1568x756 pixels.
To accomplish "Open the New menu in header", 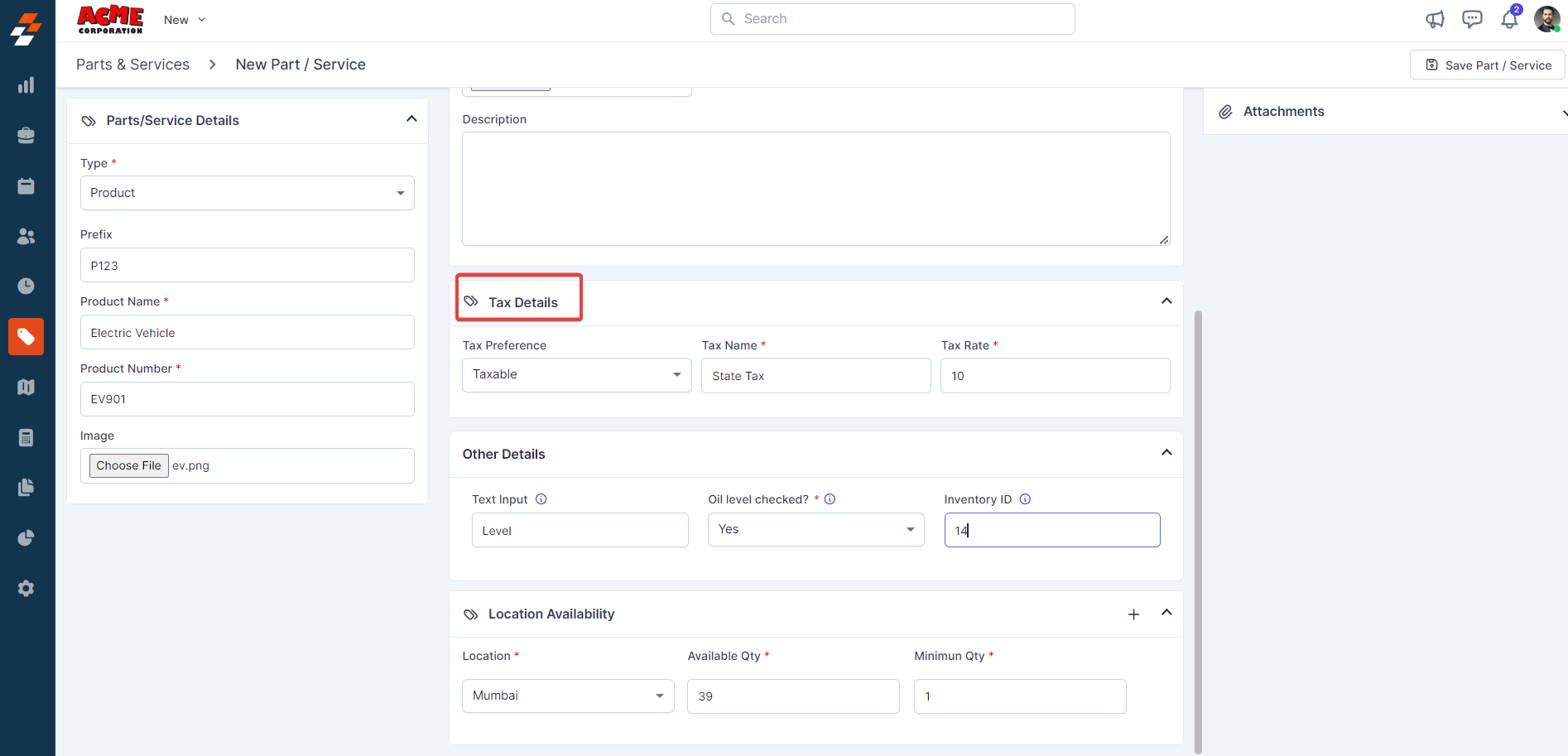I will tap(184, 20).
